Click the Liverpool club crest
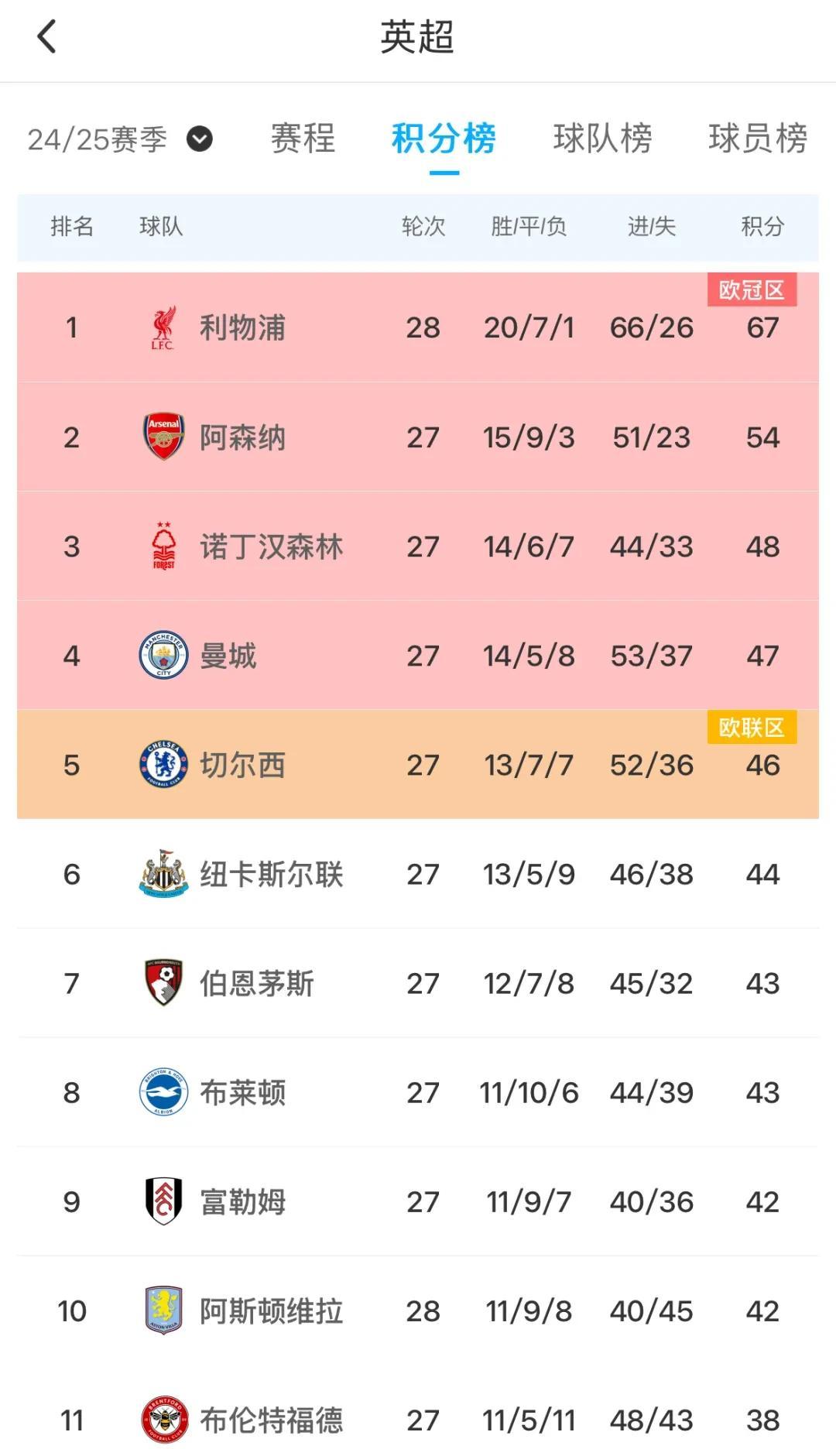836x1456 pixels. 163,327
